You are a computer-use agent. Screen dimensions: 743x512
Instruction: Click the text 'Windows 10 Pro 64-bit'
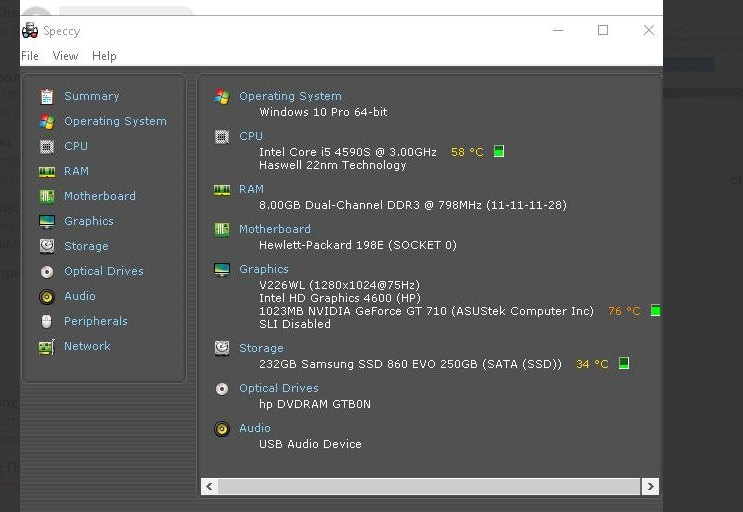(323, 112)
